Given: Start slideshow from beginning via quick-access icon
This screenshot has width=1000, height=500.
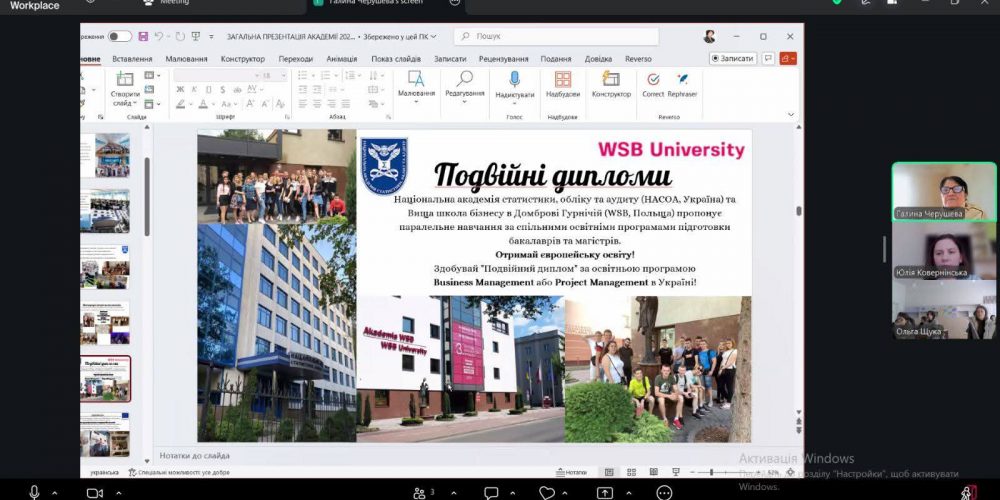Looking at the screenshot, I should (196, 36).
